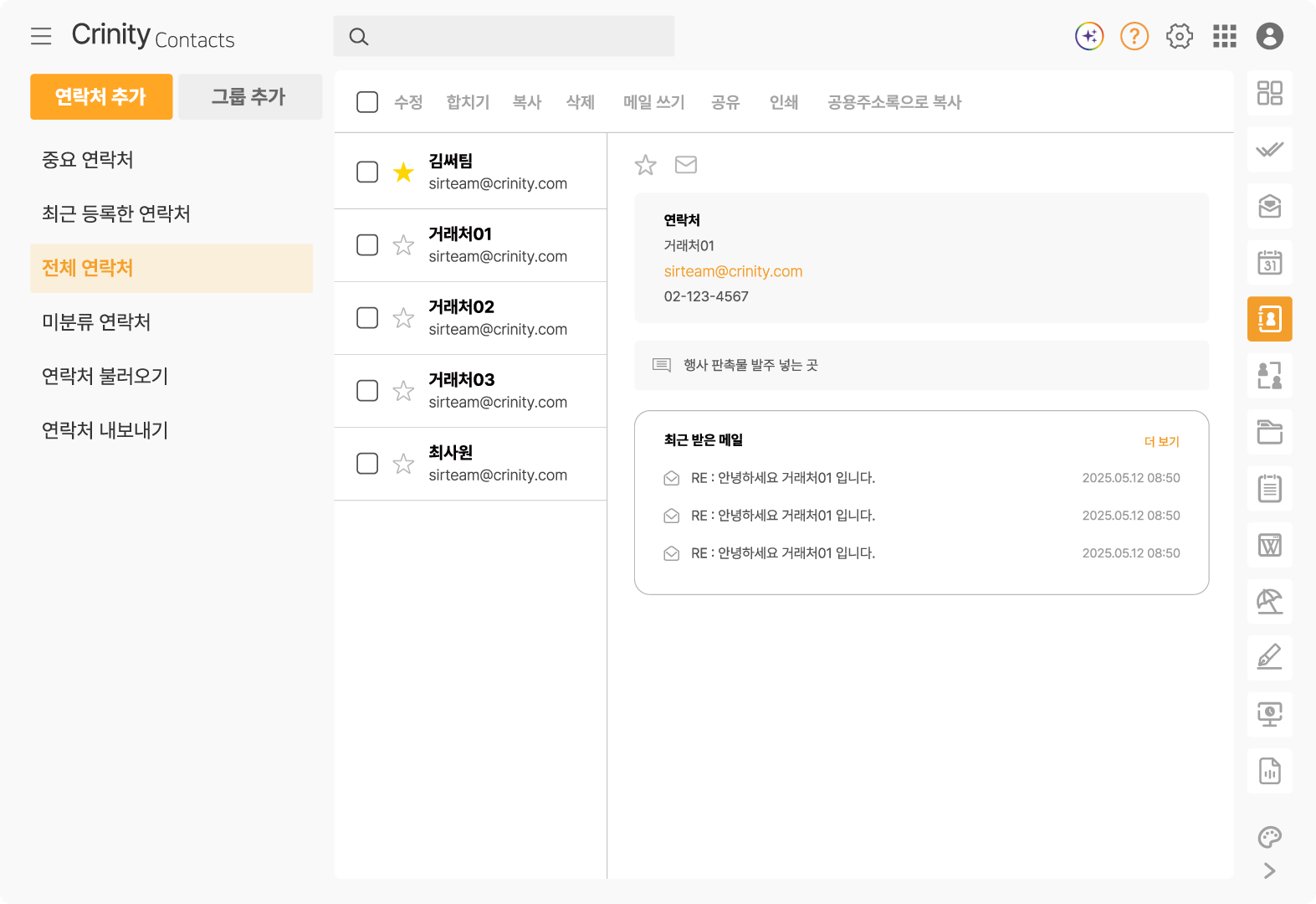The width and height of the screenshot is (1316, 904).
Task: Check the box for 최사원
Action: pos(367,463)
